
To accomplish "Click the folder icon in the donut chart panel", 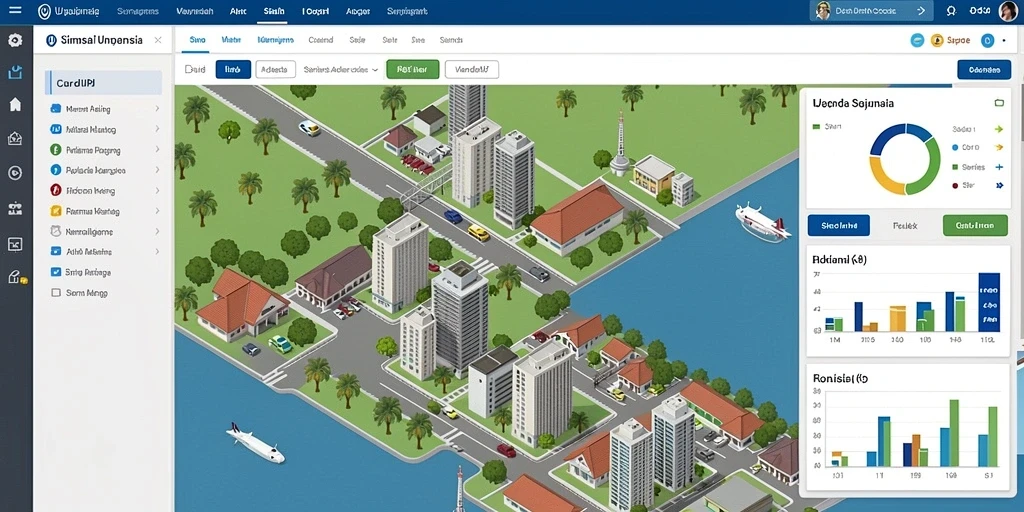I will (998, 103).
